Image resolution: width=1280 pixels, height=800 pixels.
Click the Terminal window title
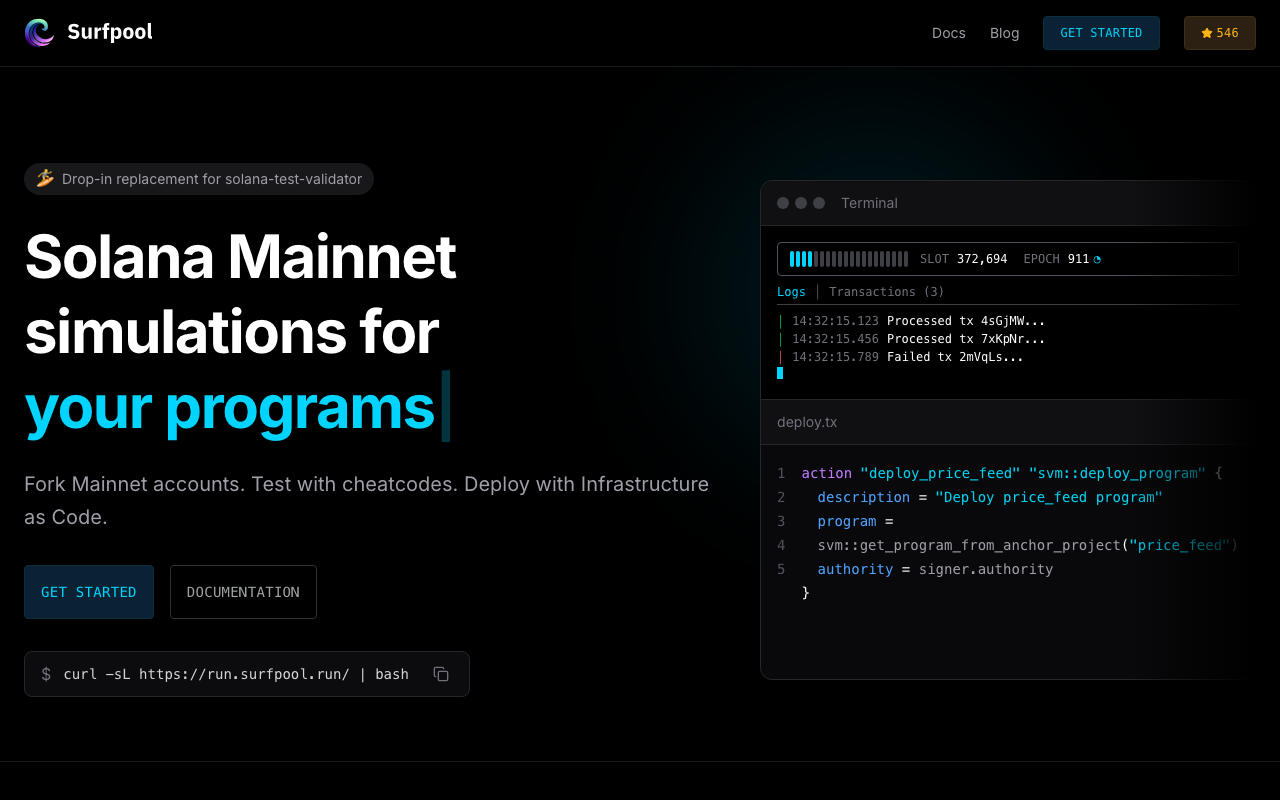pyautogui.click(x=869, y=203)
